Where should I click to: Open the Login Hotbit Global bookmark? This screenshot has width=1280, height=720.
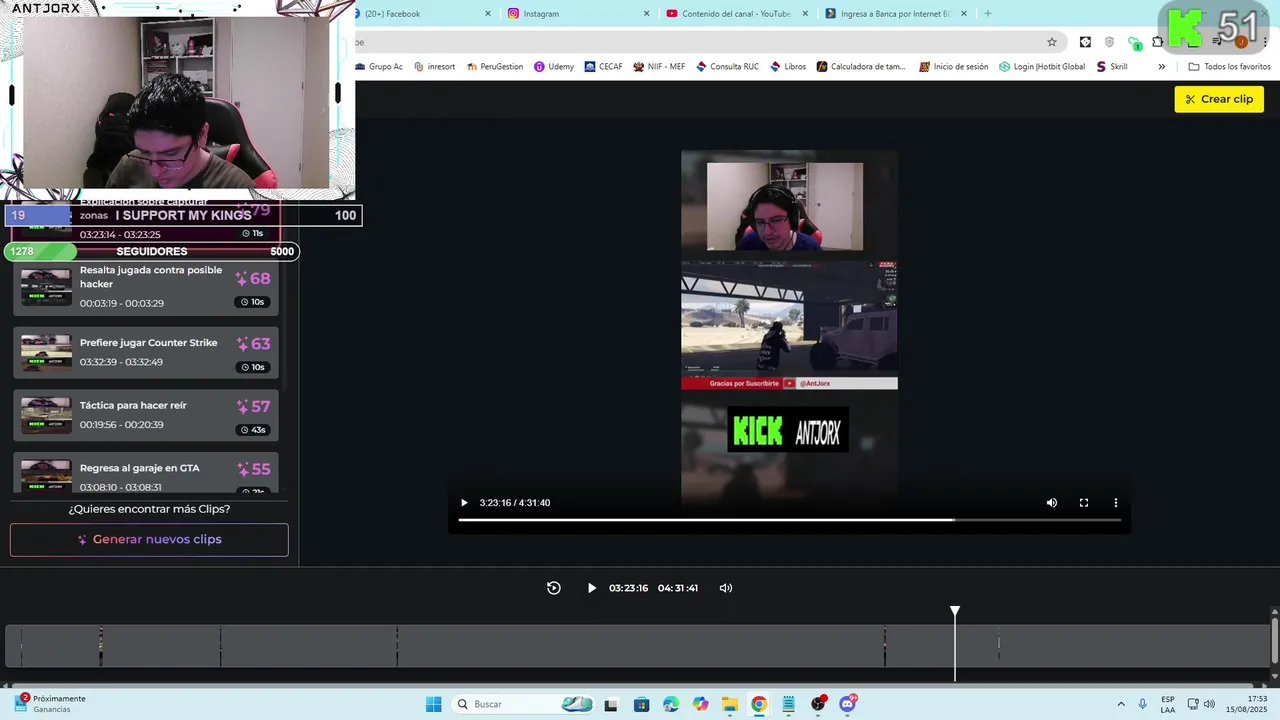click(1042, 67)
